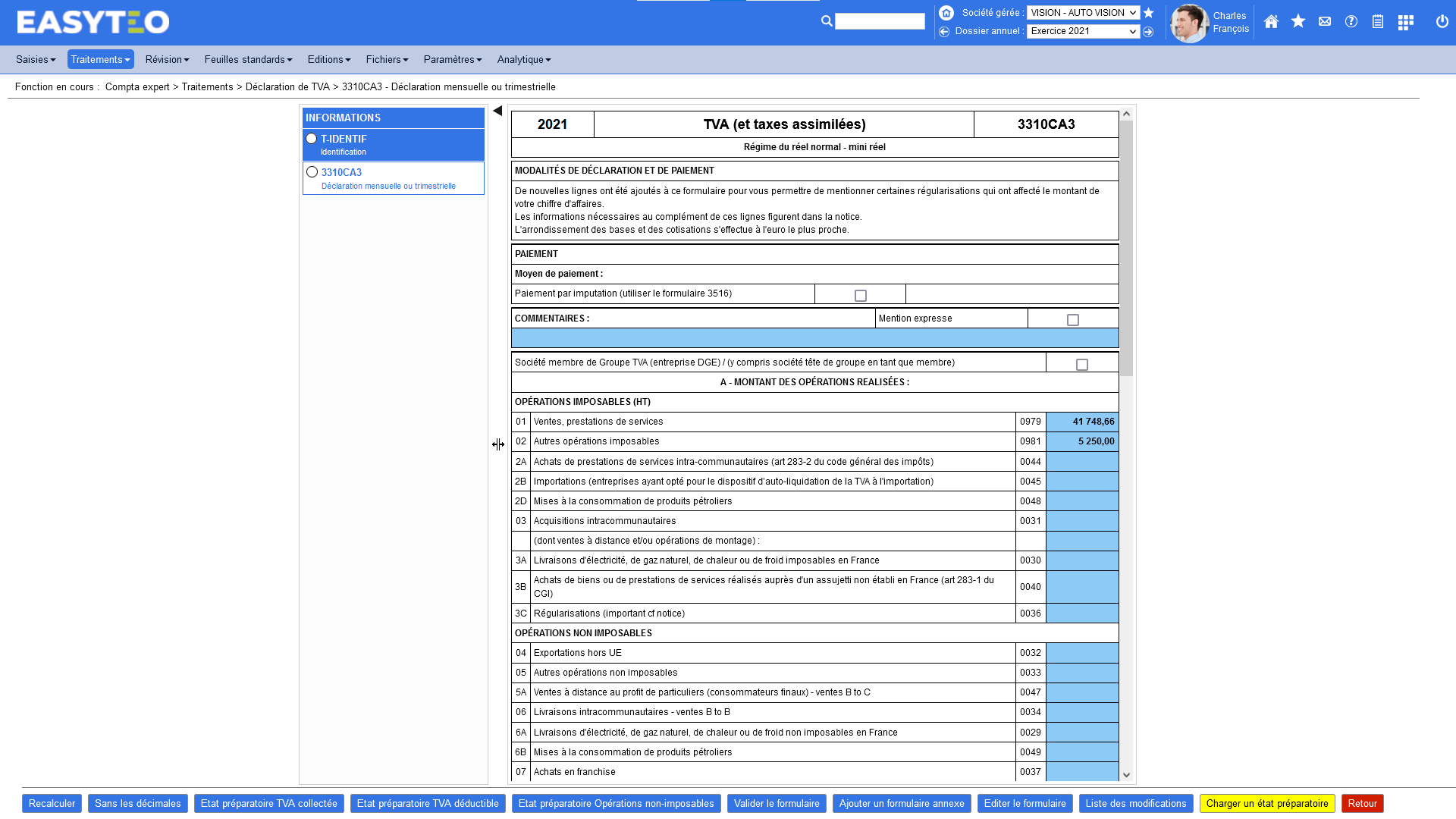Screen dimensions: 1456x819
Task: Collapse the Informations panel with left triangle
Action: click(x=497, y=111)
